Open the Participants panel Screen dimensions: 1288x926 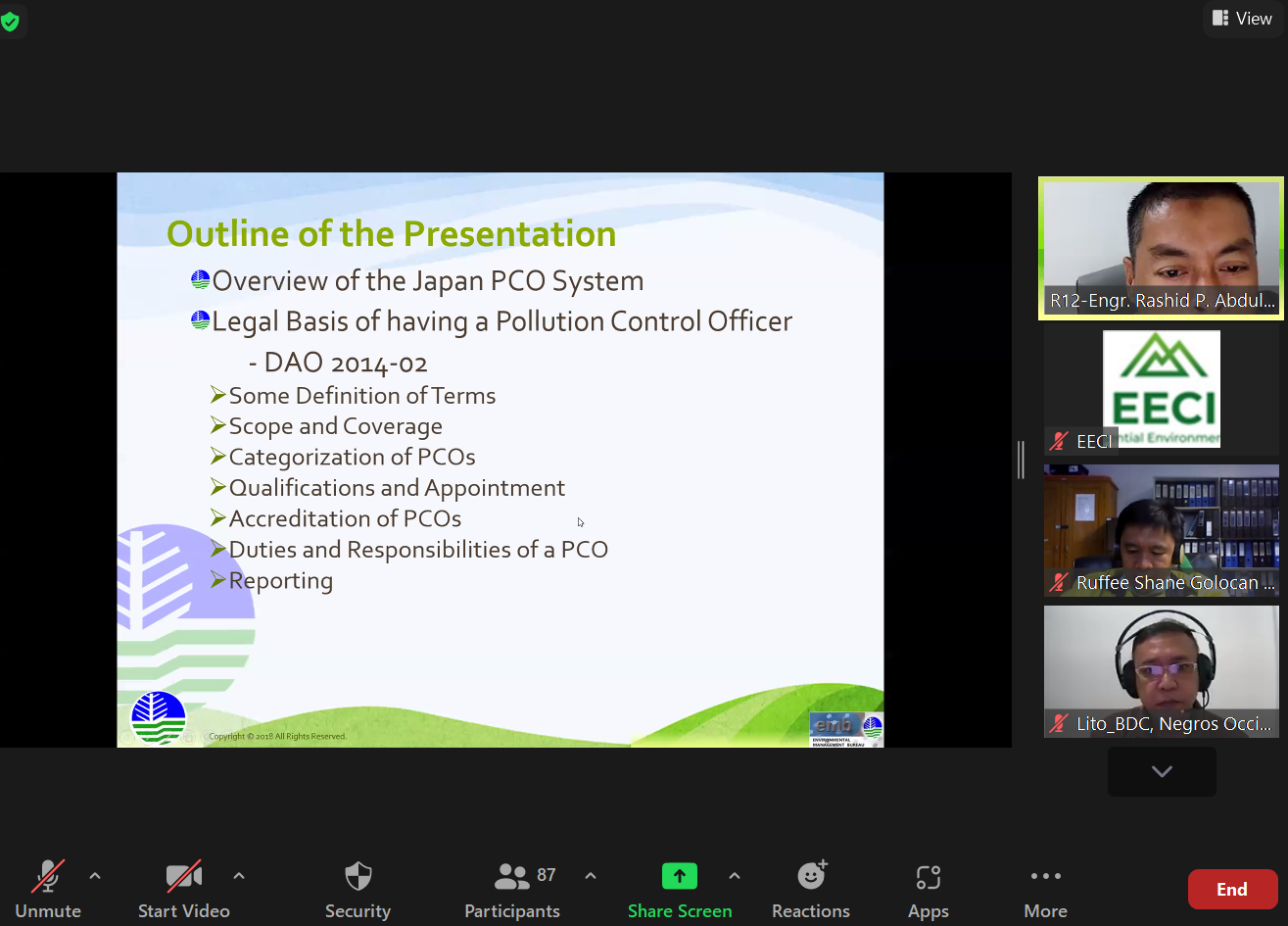coord(512,889)
